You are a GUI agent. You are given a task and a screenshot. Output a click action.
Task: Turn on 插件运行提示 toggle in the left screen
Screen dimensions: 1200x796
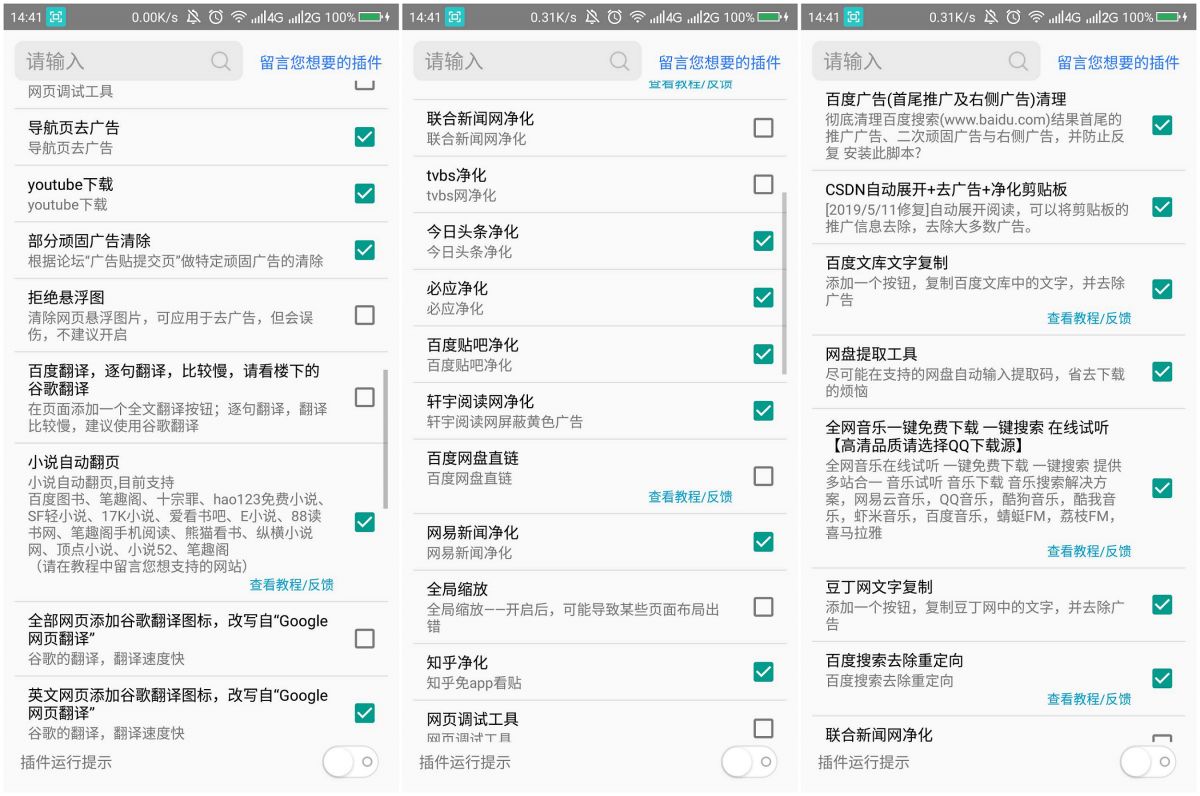tap(351, 762)
